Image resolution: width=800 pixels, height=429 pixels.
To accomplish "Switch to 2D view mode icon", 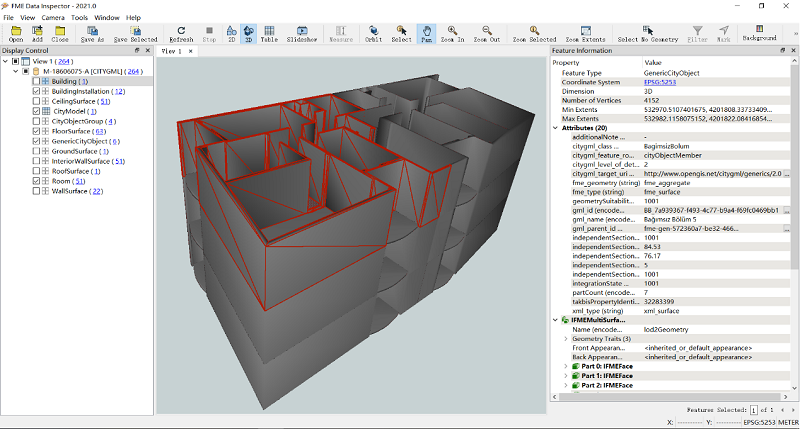I will 232,34.
